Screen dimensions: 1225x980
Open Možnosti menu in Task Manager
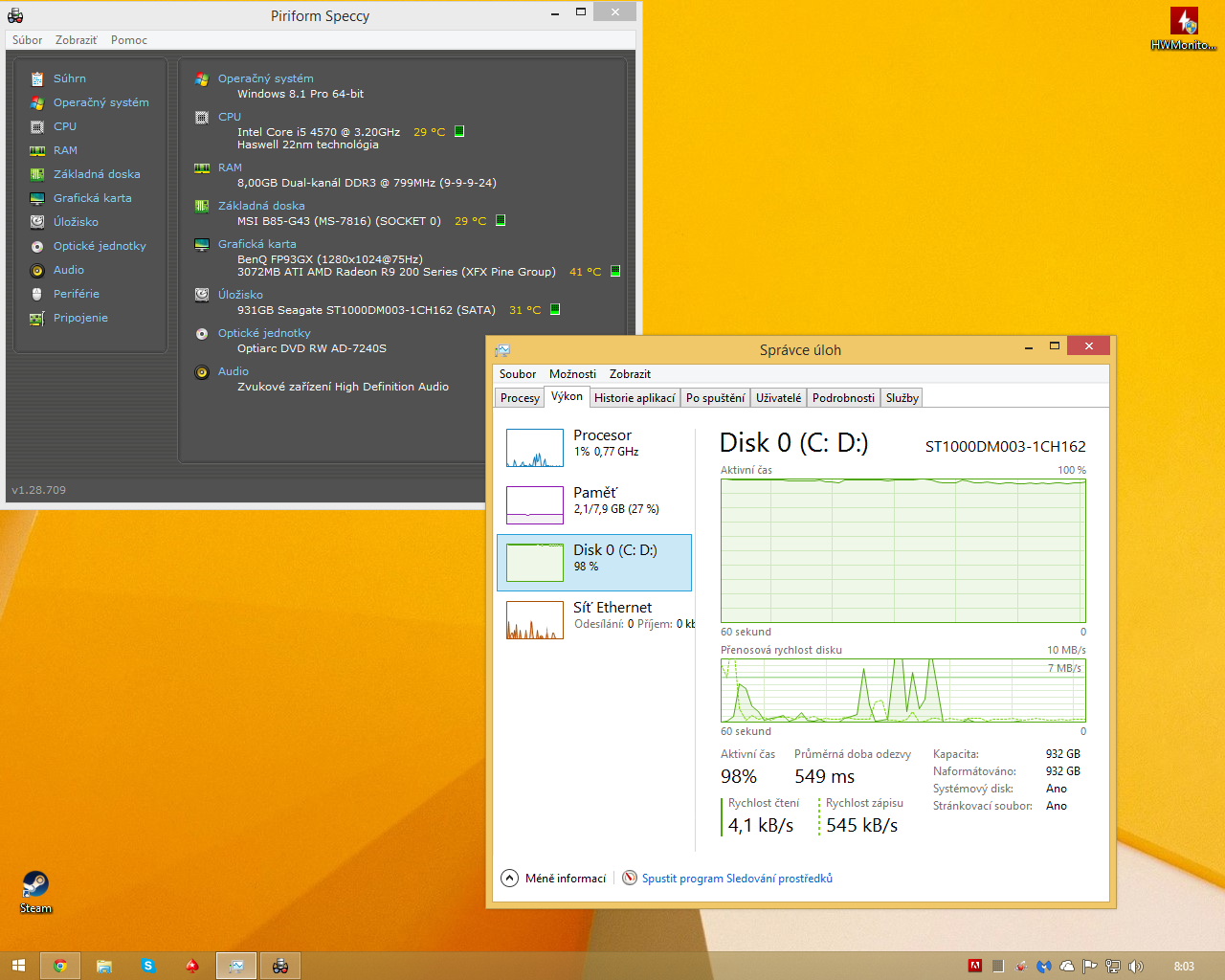[572, 374]
